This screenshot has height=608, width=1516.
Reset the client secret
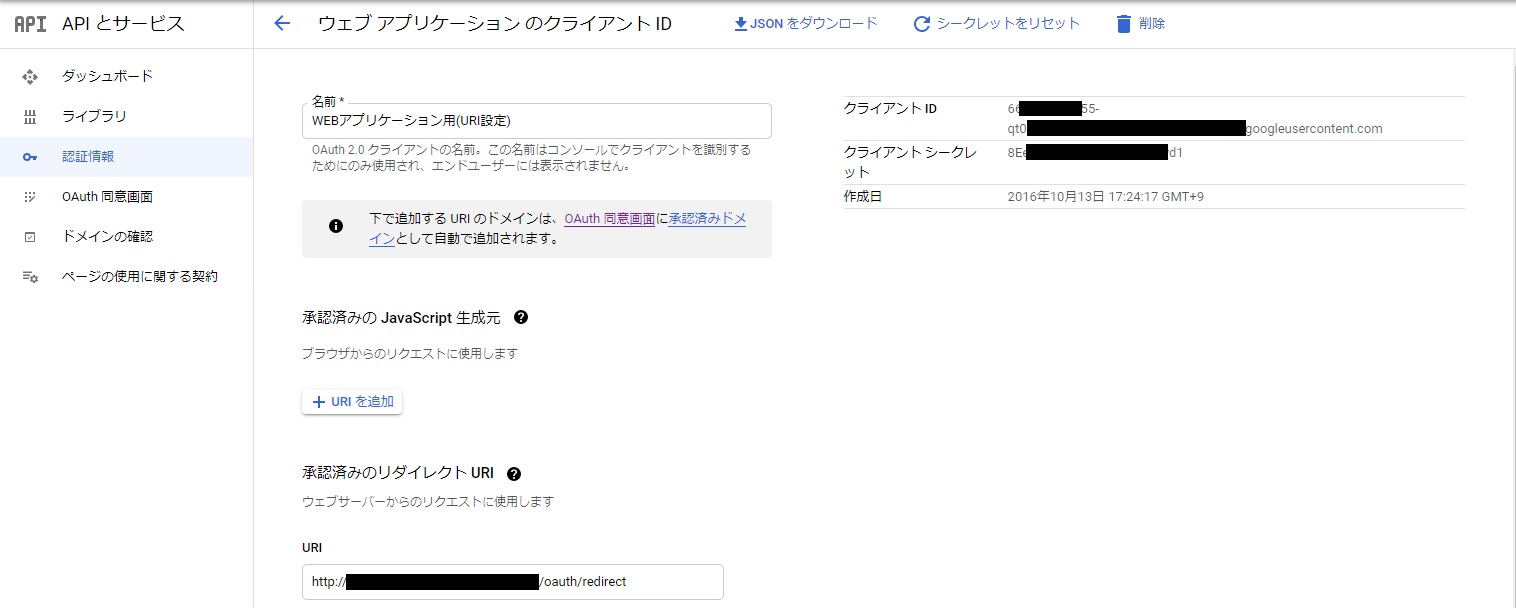click(x=997, y=24)
